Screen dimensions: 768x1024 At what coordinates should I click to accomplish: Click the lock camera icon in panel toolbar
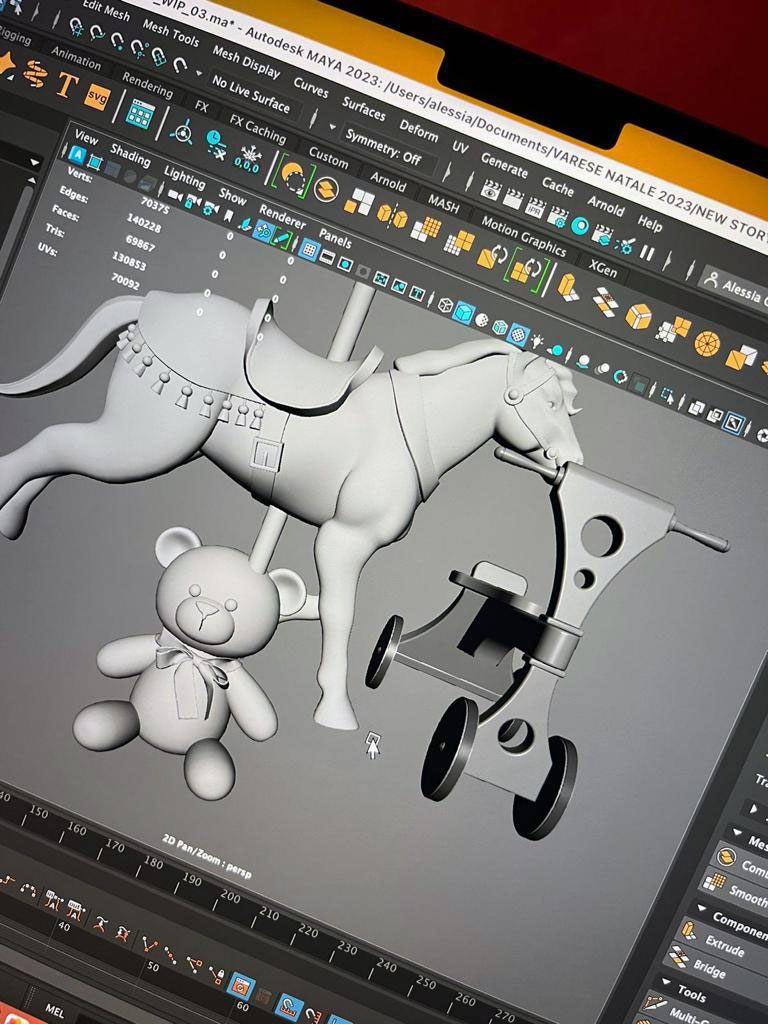192,202
